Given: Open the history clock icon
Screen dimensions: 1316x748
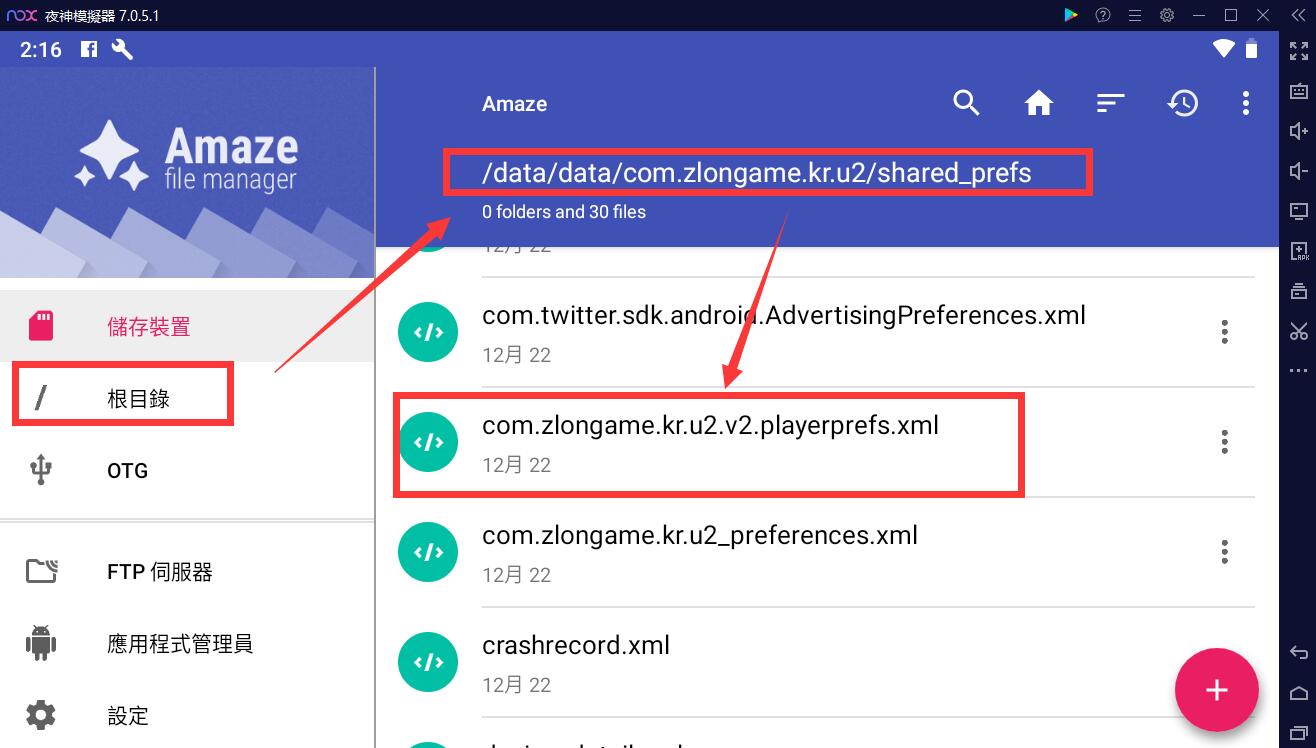Looking at the screenshot, I should [x=1183, y=103].
